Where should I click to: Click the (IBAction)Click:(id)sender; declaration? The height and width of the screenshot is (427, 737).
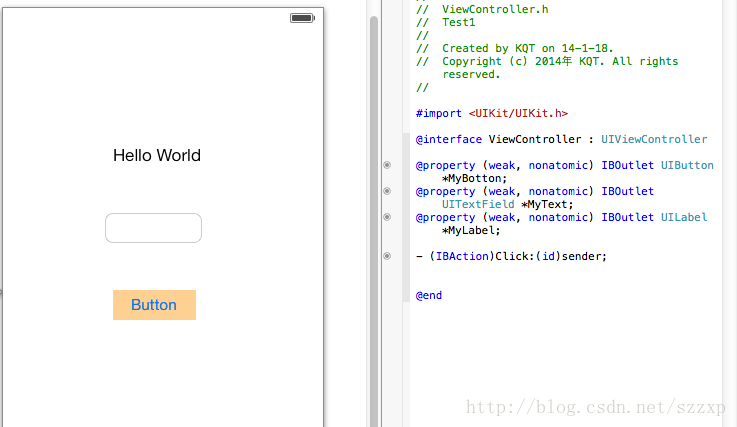click(511, 256)
